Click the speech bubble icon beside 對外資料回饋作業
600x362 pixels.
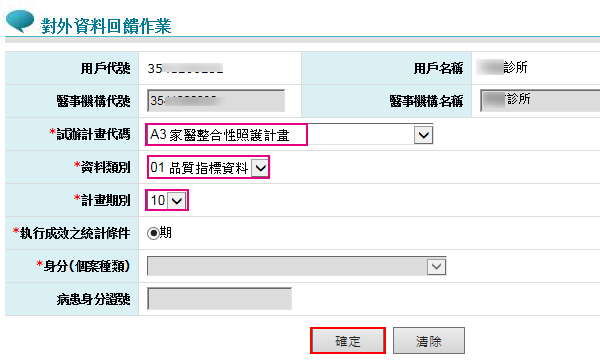tap(20, 21)
